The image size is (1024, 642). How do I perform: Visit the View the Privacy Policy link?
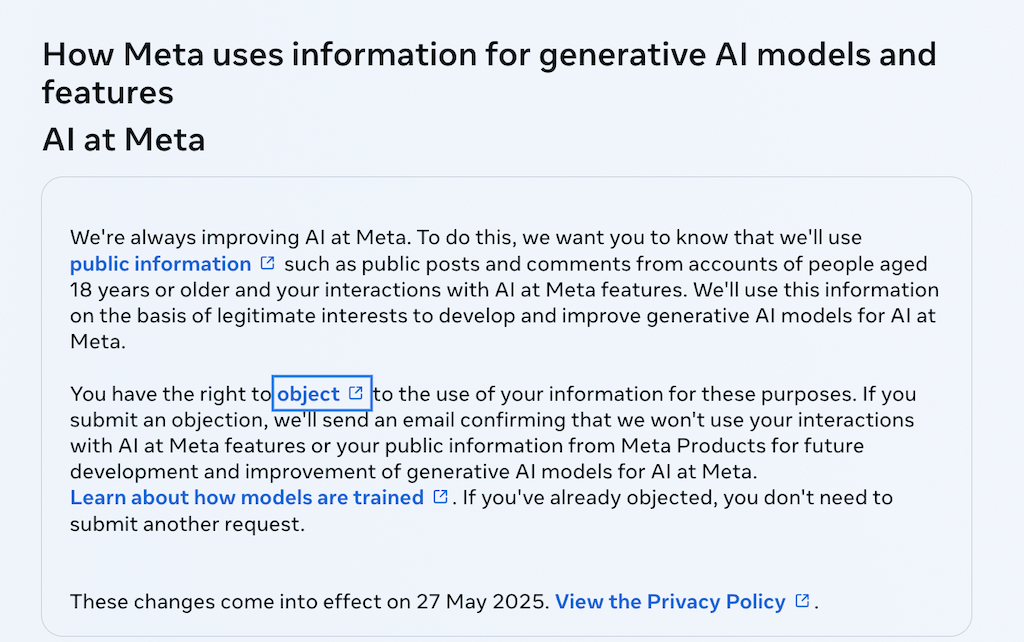pyautogui.click(x=670, y=602)
